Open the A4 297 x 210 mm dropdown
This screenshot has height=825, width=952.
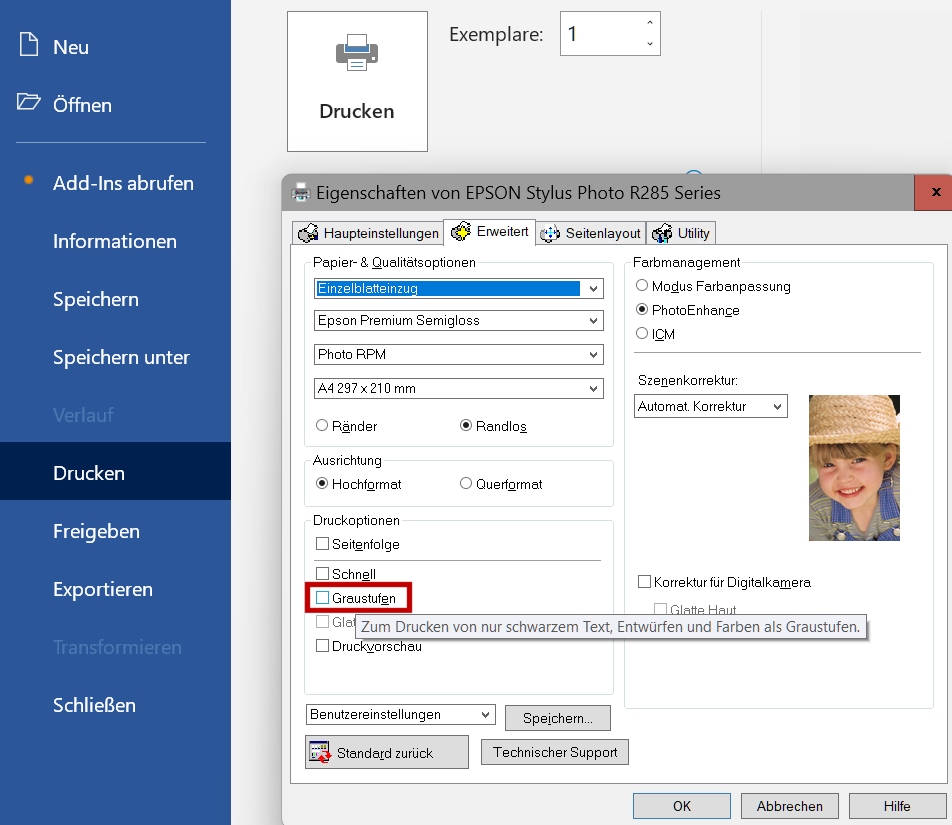pos(459,389)
